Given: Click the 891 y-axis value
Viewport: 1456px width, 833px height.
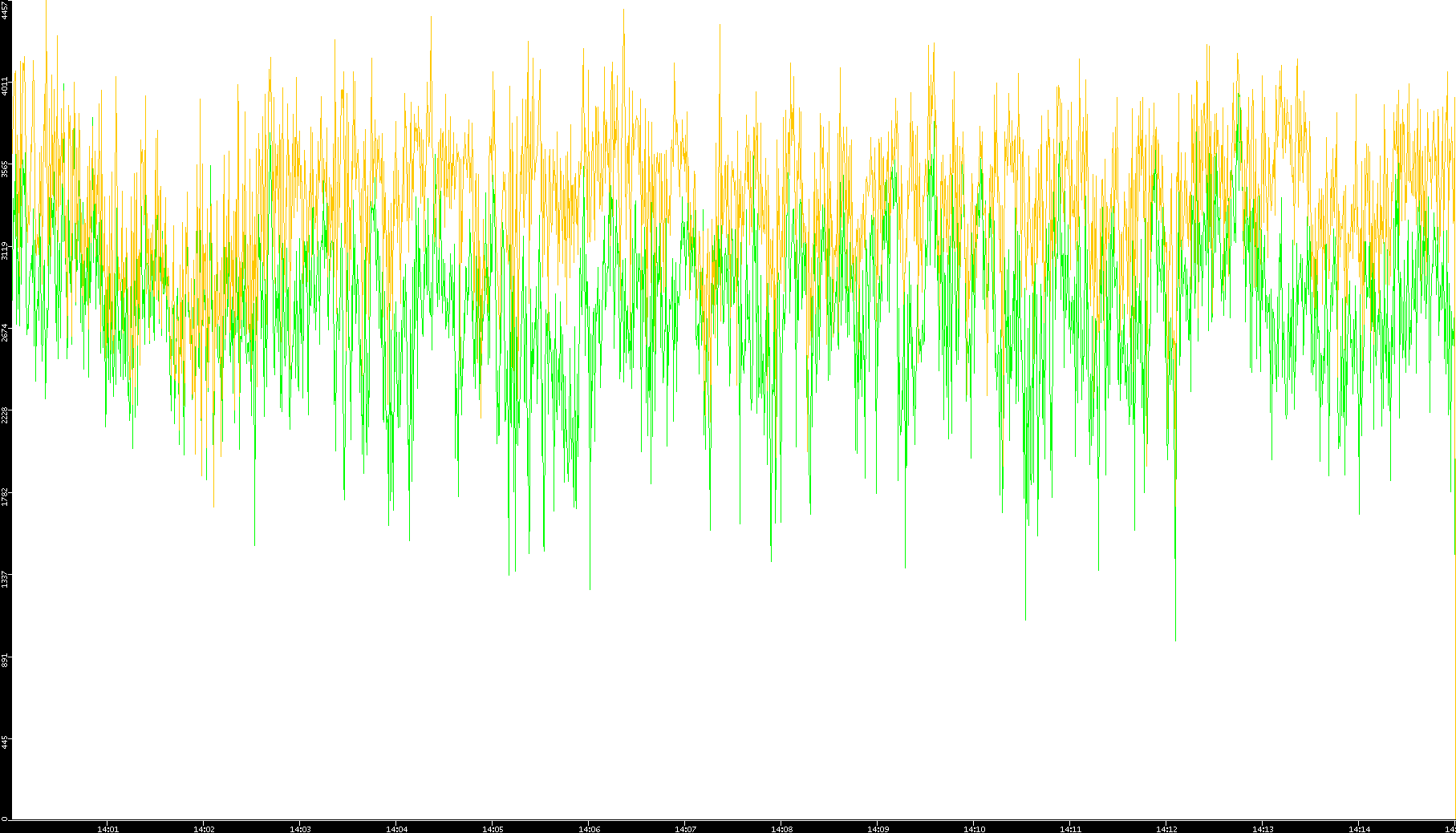Looking at the screenshot, I should coord(5,660).
